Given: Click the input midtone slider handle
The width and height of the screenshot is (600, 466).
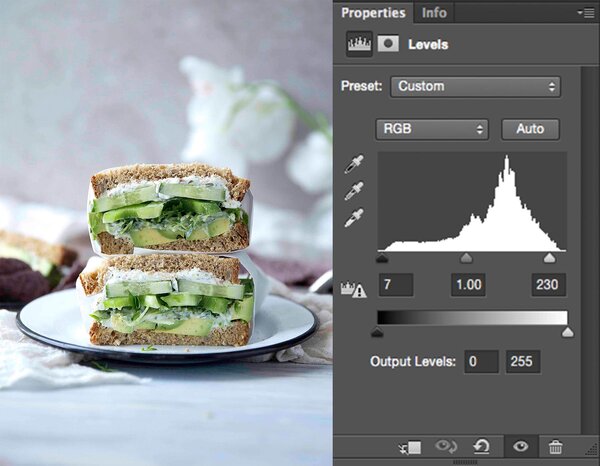Looking at the screenshot, I should click(466, 258).
